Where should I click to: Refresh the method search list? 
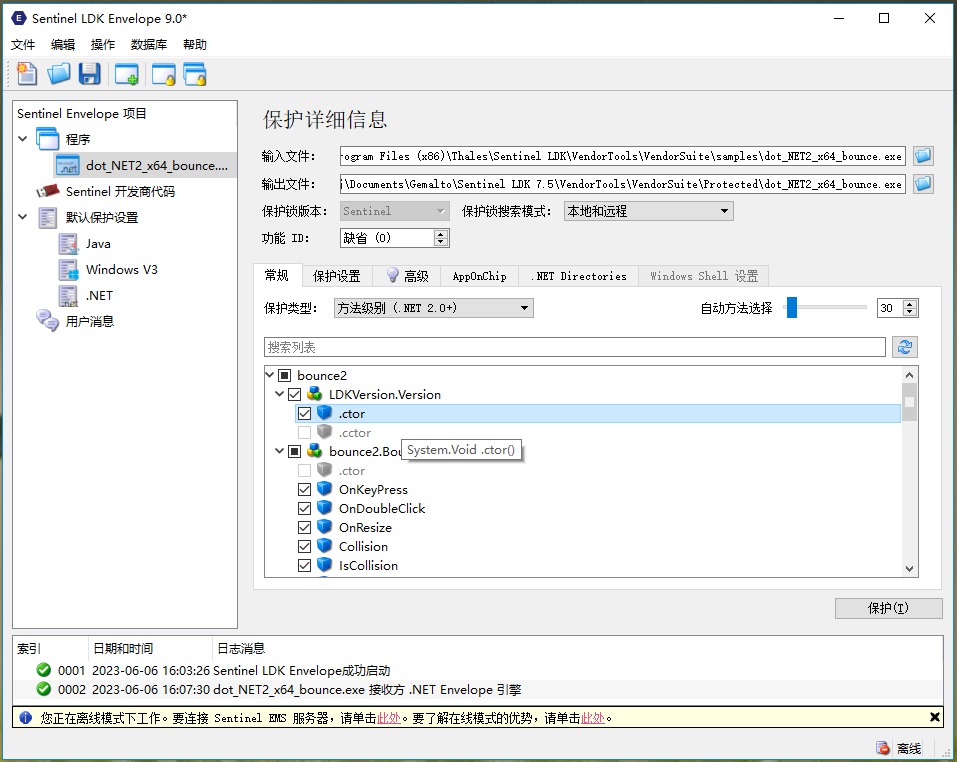(x=905, y=347)
